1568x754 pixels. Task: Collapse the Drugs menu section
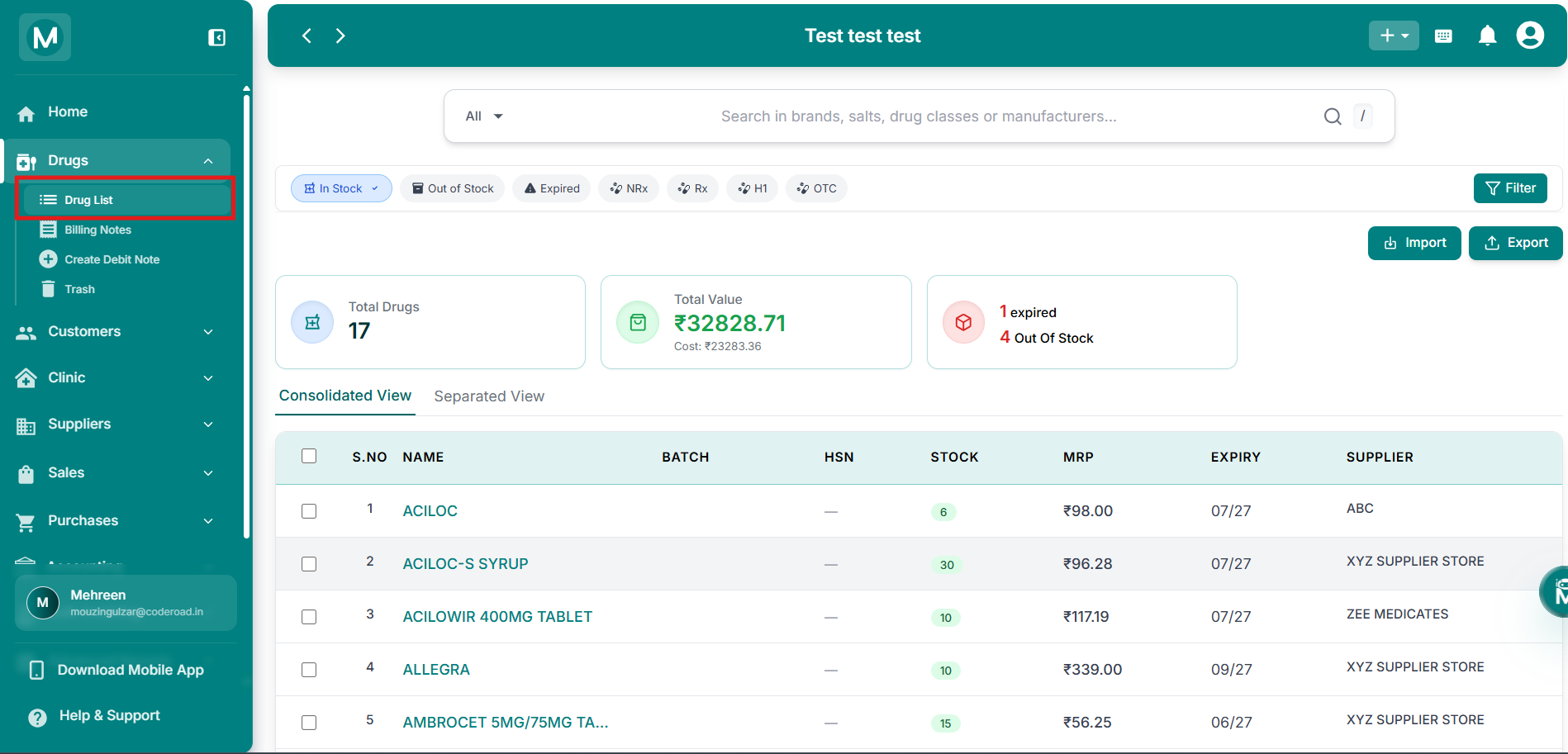208,161
